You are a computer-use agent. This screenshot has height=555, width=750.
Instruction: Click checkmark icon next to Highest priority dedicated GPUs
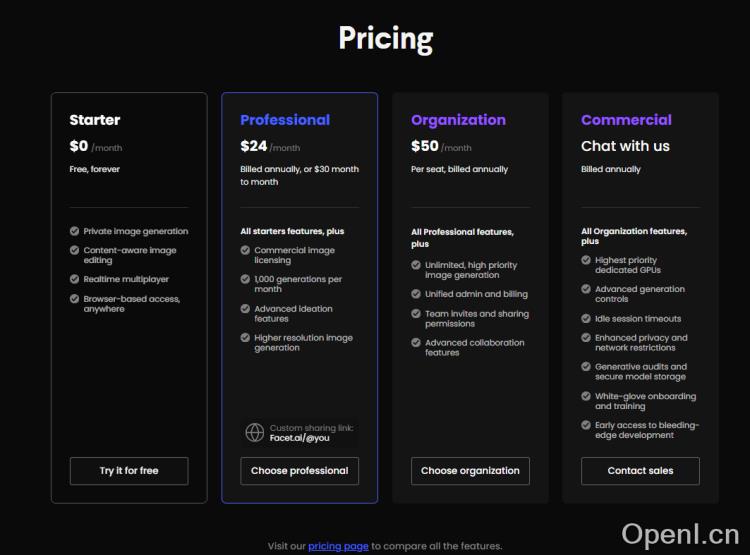point(586,260)
